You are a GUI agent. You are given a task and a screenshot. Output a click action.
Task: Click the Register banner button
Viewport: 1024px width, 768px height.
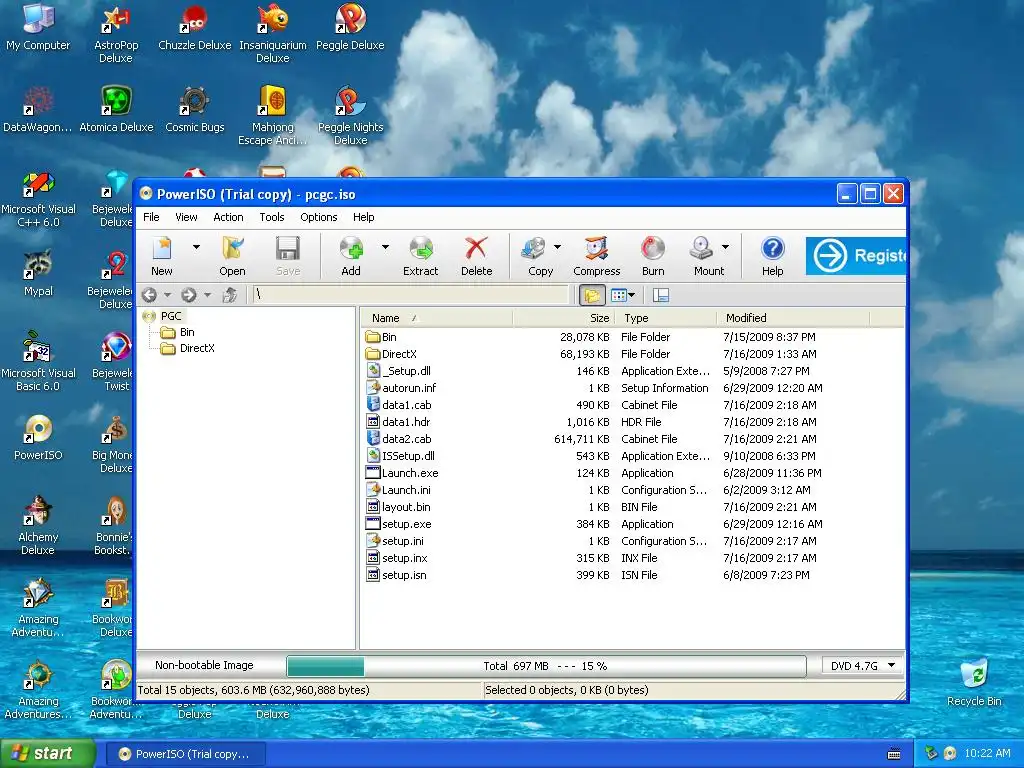click(856, 255)
